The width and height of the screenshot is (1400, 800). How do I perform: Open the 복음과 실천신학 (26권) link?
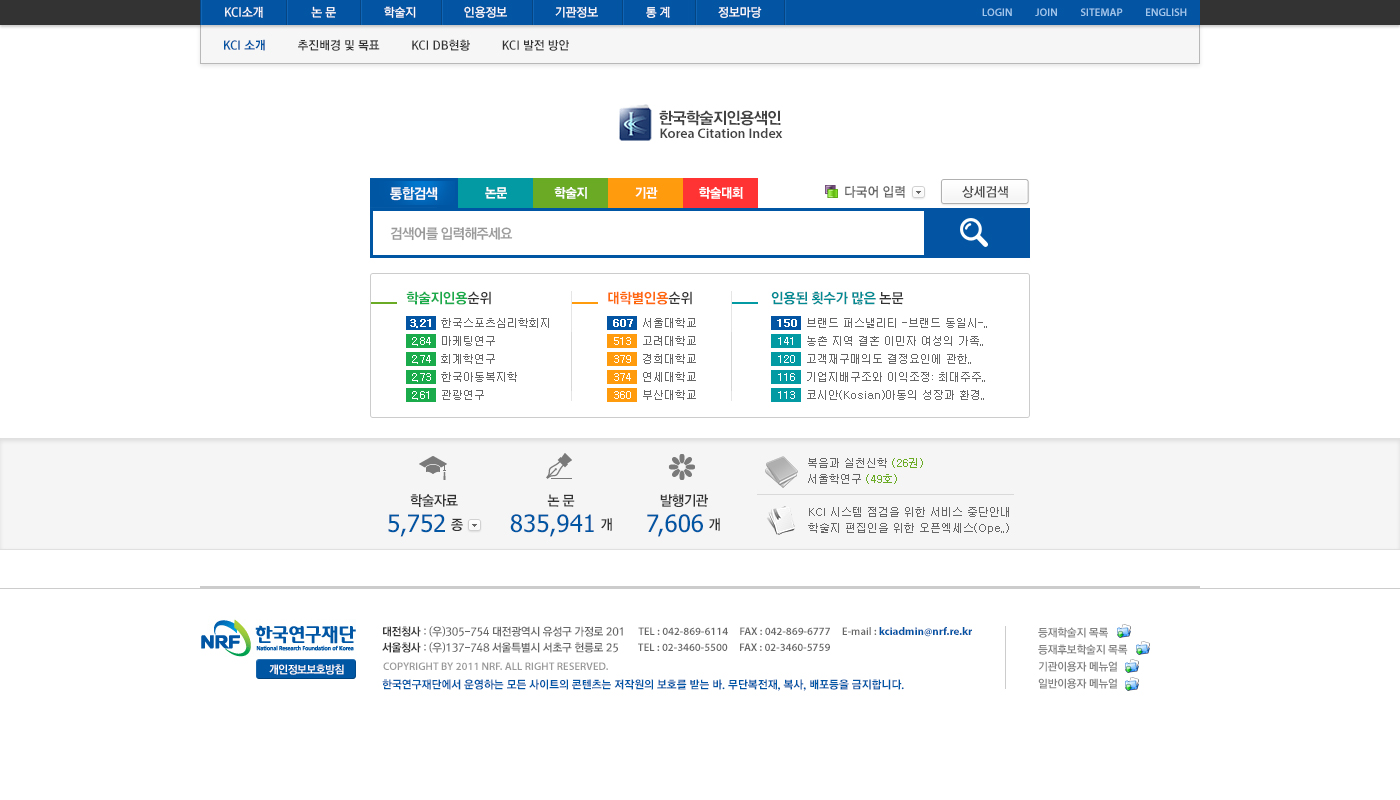click(x=866, y=463)
